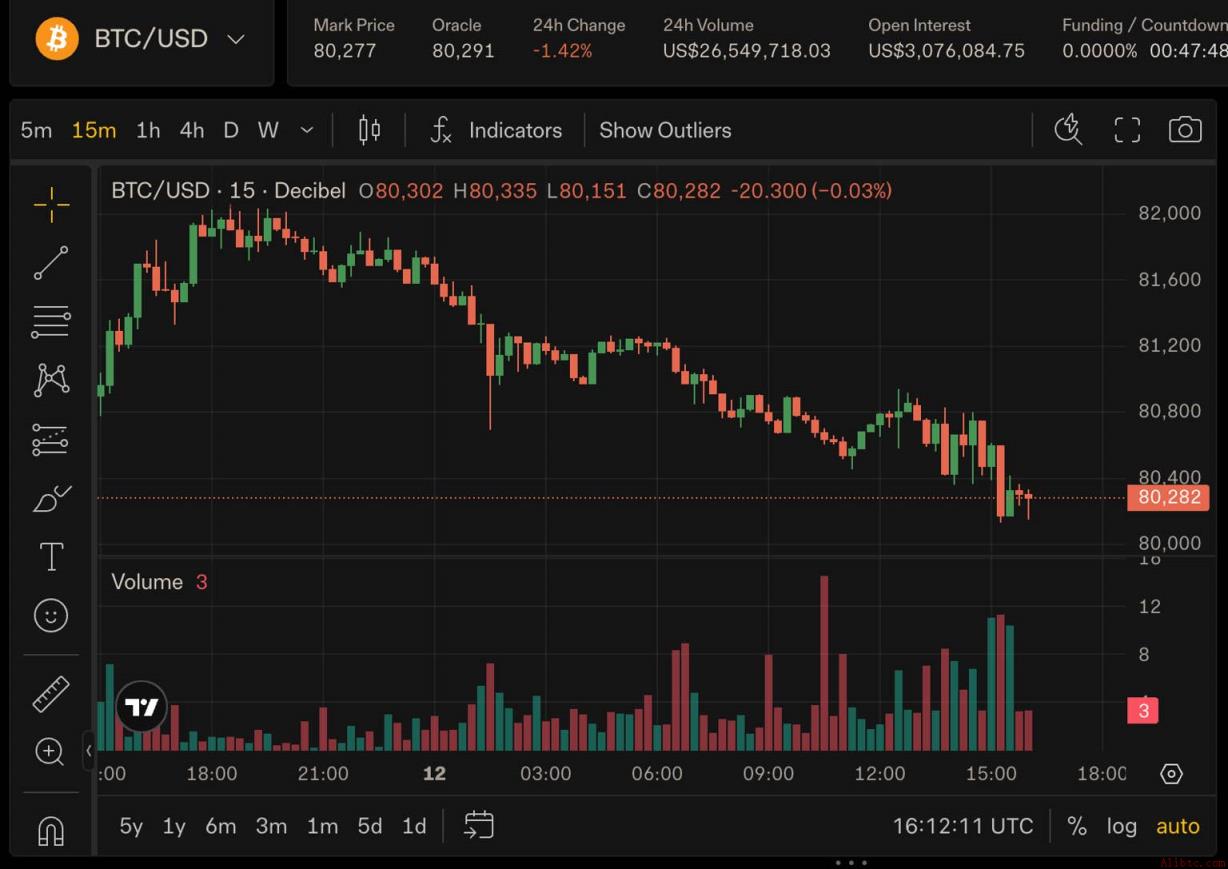This screenshot has height=869, width=1228.
Task: Select the brush drawing tool
Action: coord(51,498)
